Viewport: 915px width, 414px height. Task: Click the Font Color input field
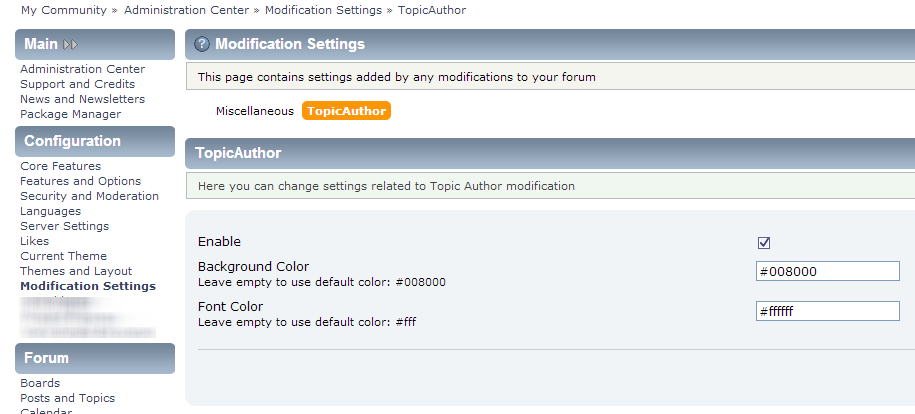[828, 311]
